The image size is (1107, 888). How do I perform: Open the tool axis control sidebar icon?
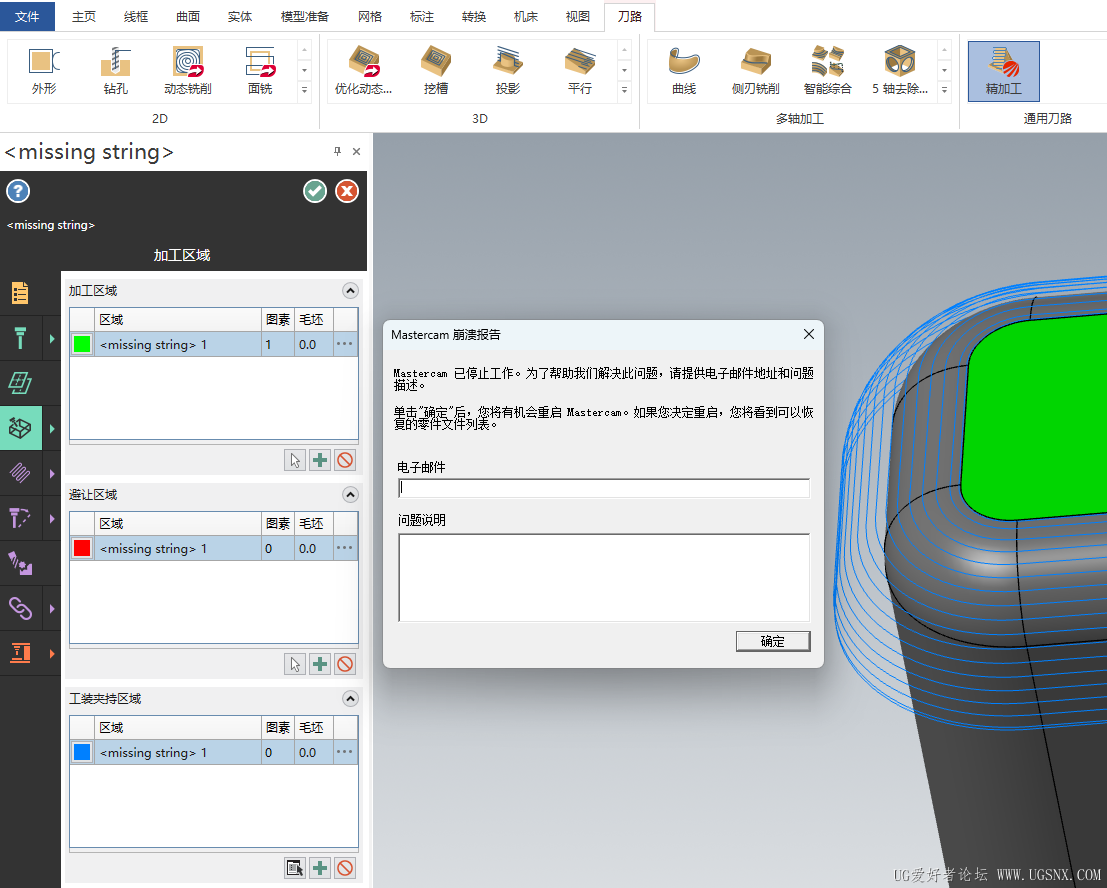click(x=20, y=518)
